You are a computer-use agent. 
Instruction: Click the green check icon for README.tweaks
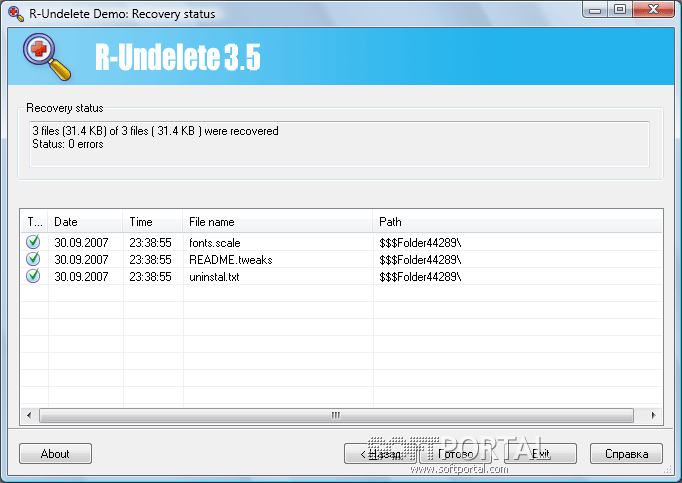point(33,258)
